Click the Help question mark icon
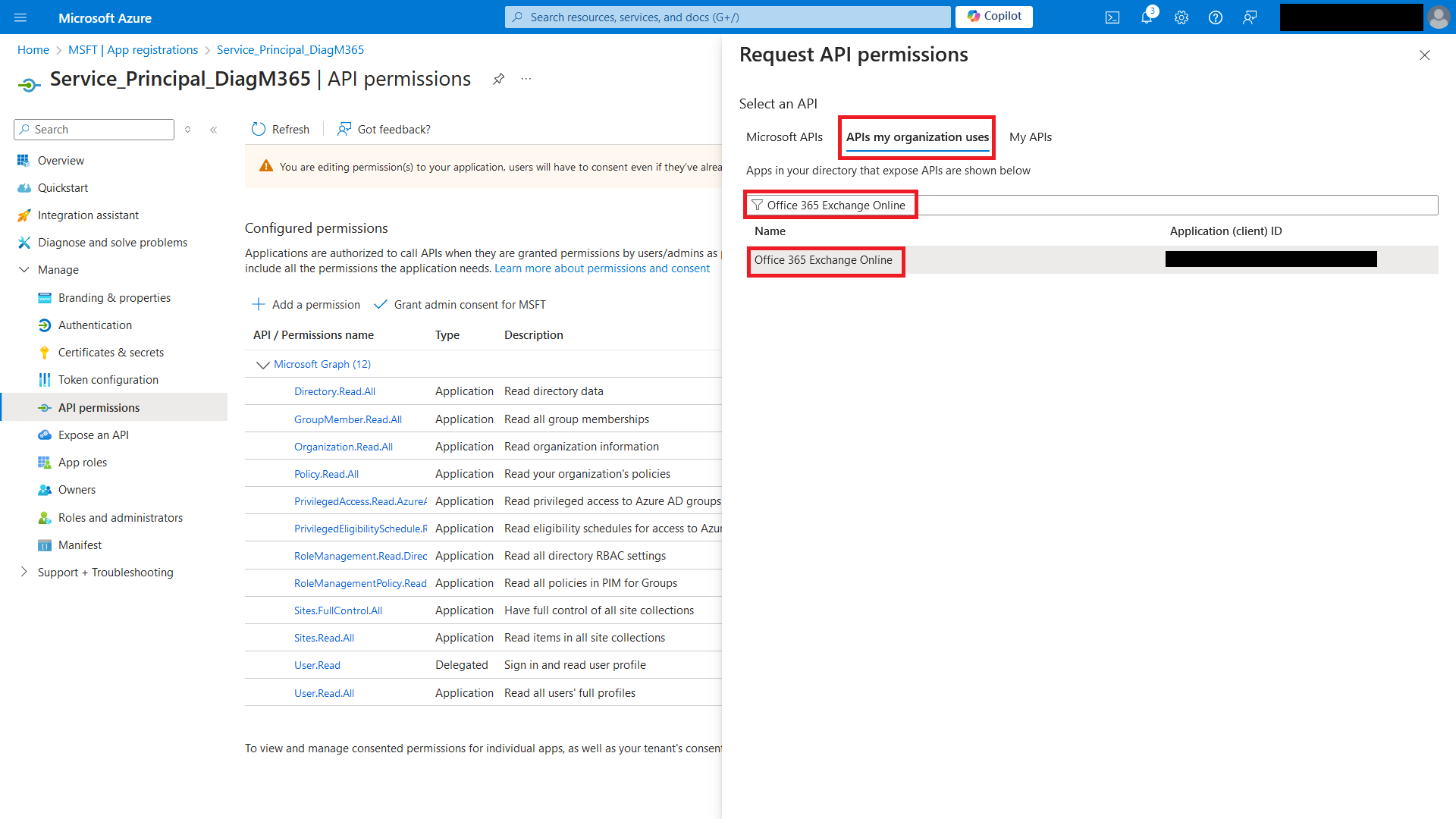The width and height of the screenshot is (1456, 819). click(x=1216, y=17)
